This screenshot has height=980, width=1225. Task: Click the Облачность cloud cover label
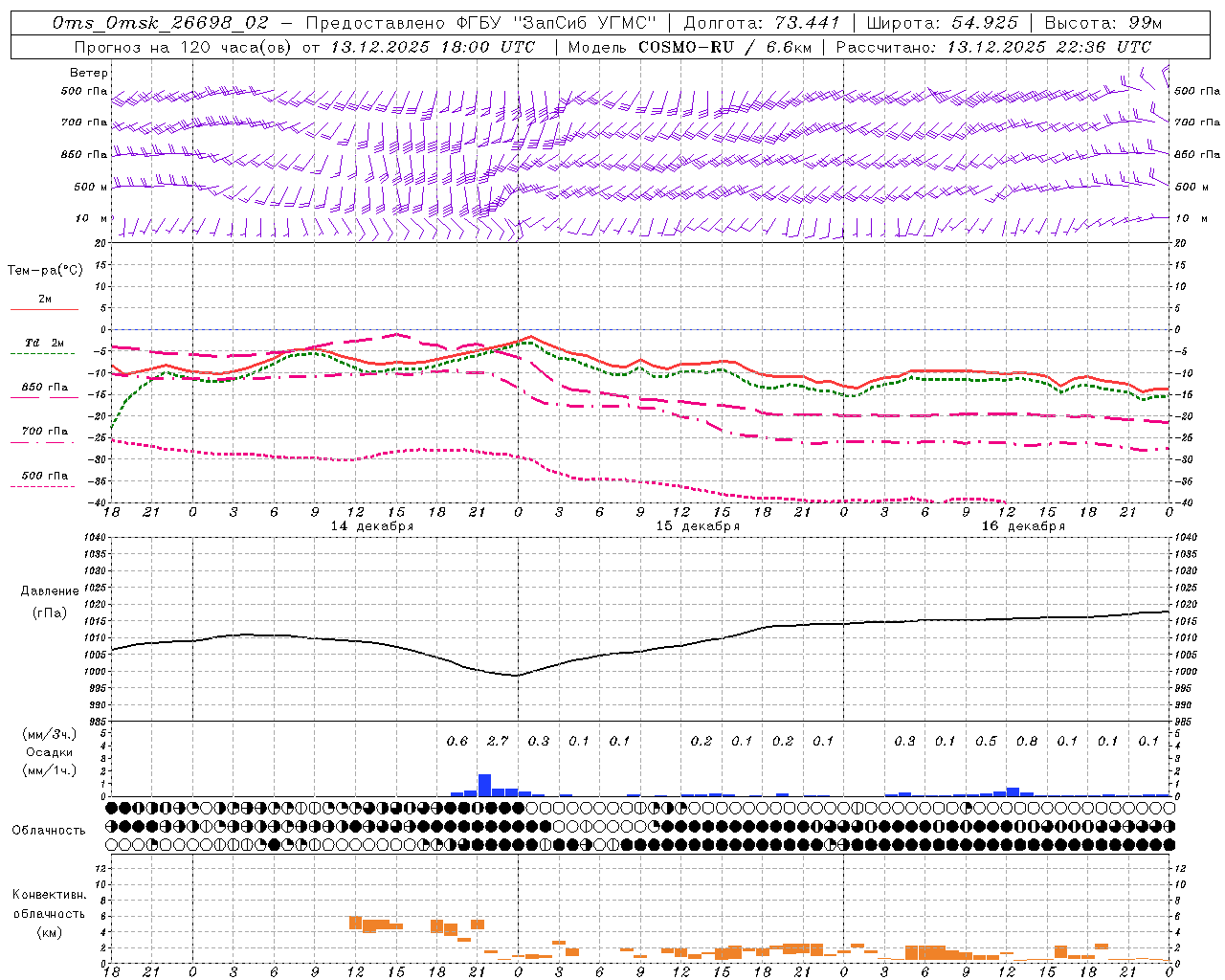pyautogui.click(x=49, y=830)
